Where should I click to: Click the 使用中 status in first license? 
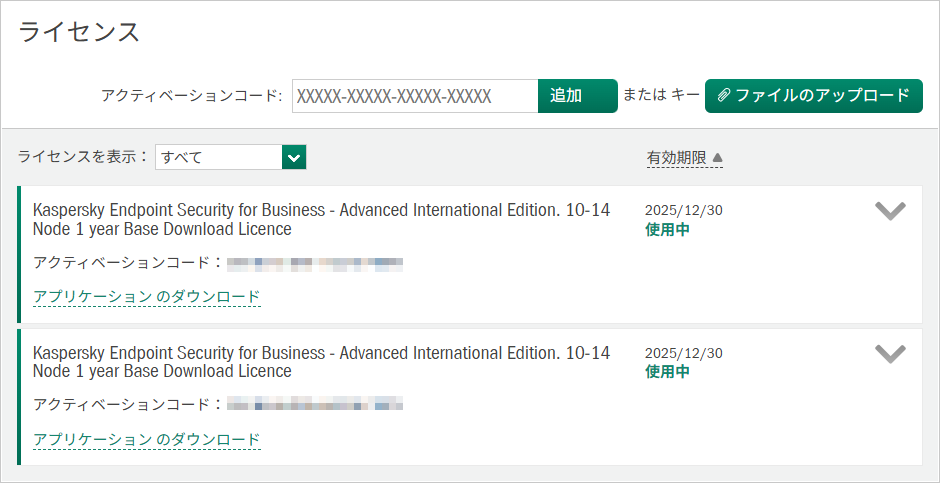tap(667, 230)
